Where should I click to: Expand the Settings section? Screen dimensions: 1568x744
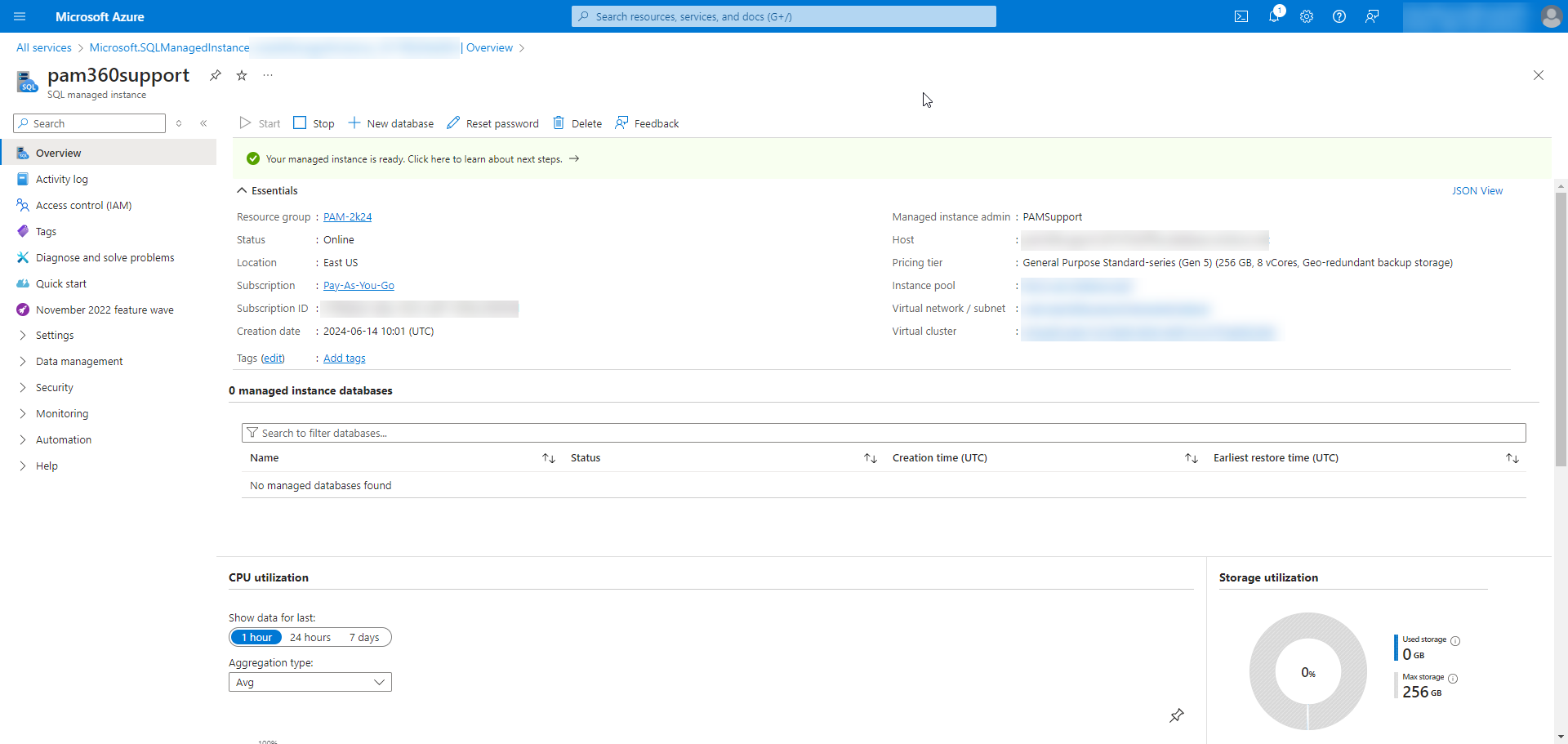coord(56,335)
